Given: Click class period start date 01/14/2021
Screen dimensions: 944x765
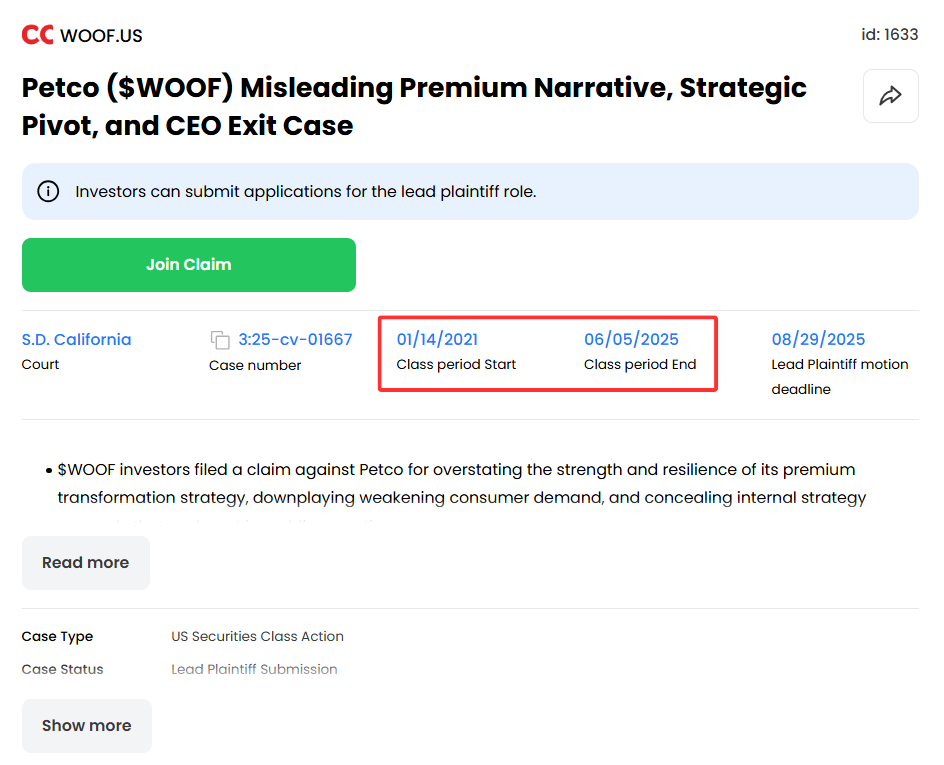Looking at the screenshot, I should coord(437,339).
